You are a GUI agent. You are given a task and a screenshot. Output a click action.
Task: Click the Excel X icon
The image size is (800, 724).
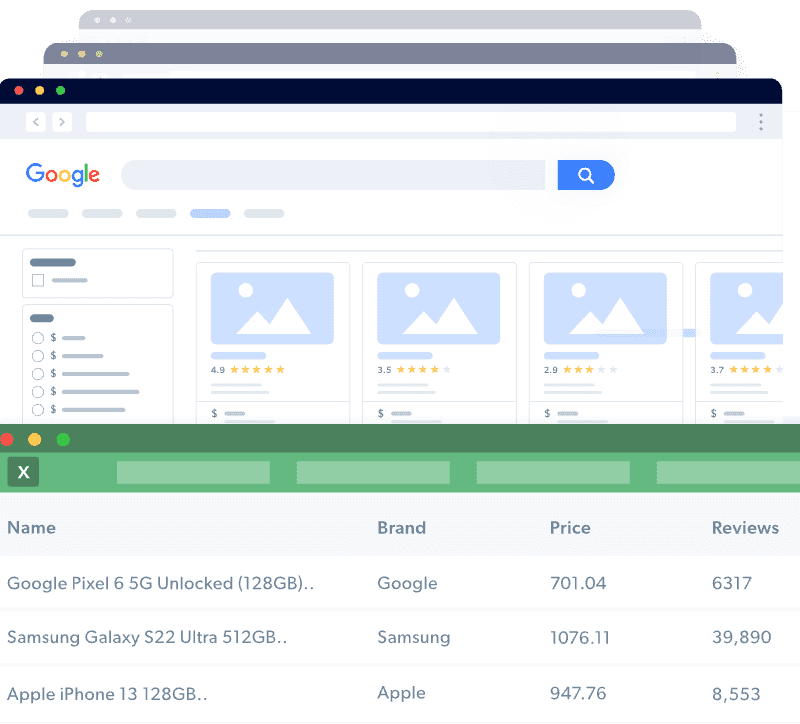click(23, 472)
